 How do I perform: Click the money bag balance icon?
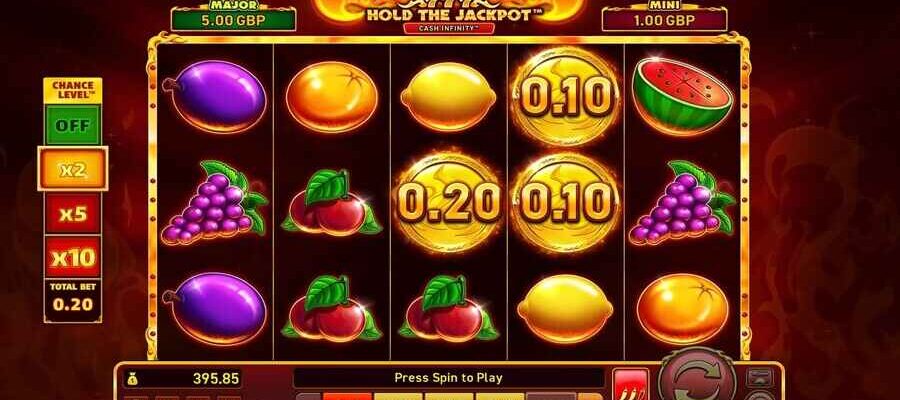pyautogui.click(x=133, y=379)
